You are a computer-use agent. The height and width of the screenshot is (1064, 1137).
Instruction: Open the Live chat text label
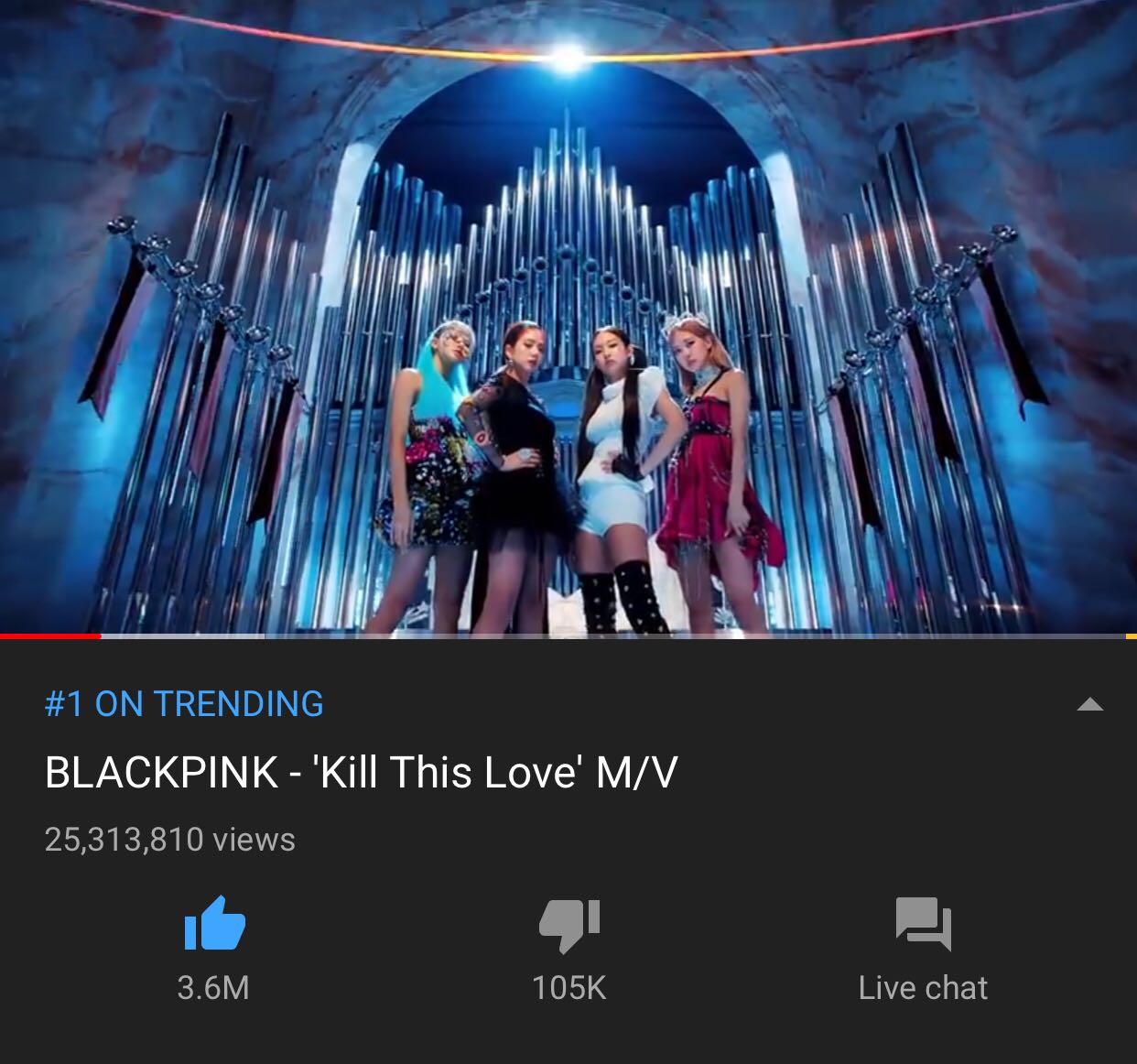tap(923, 988)
